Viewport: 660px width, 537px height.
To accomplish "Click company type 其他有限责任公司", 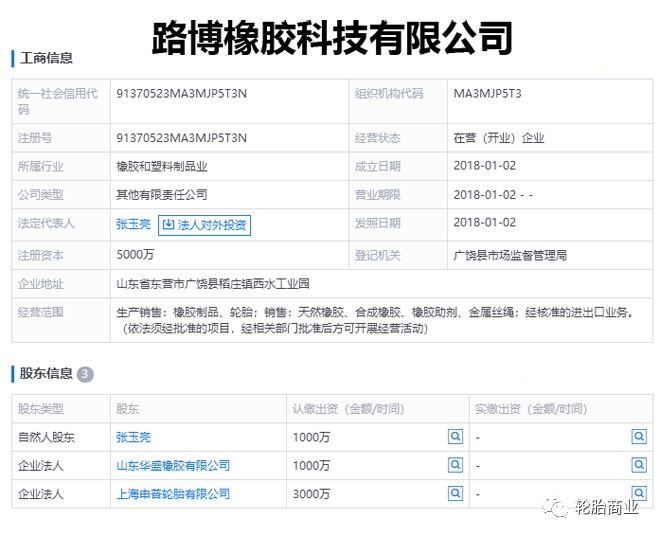I will 162,195.
